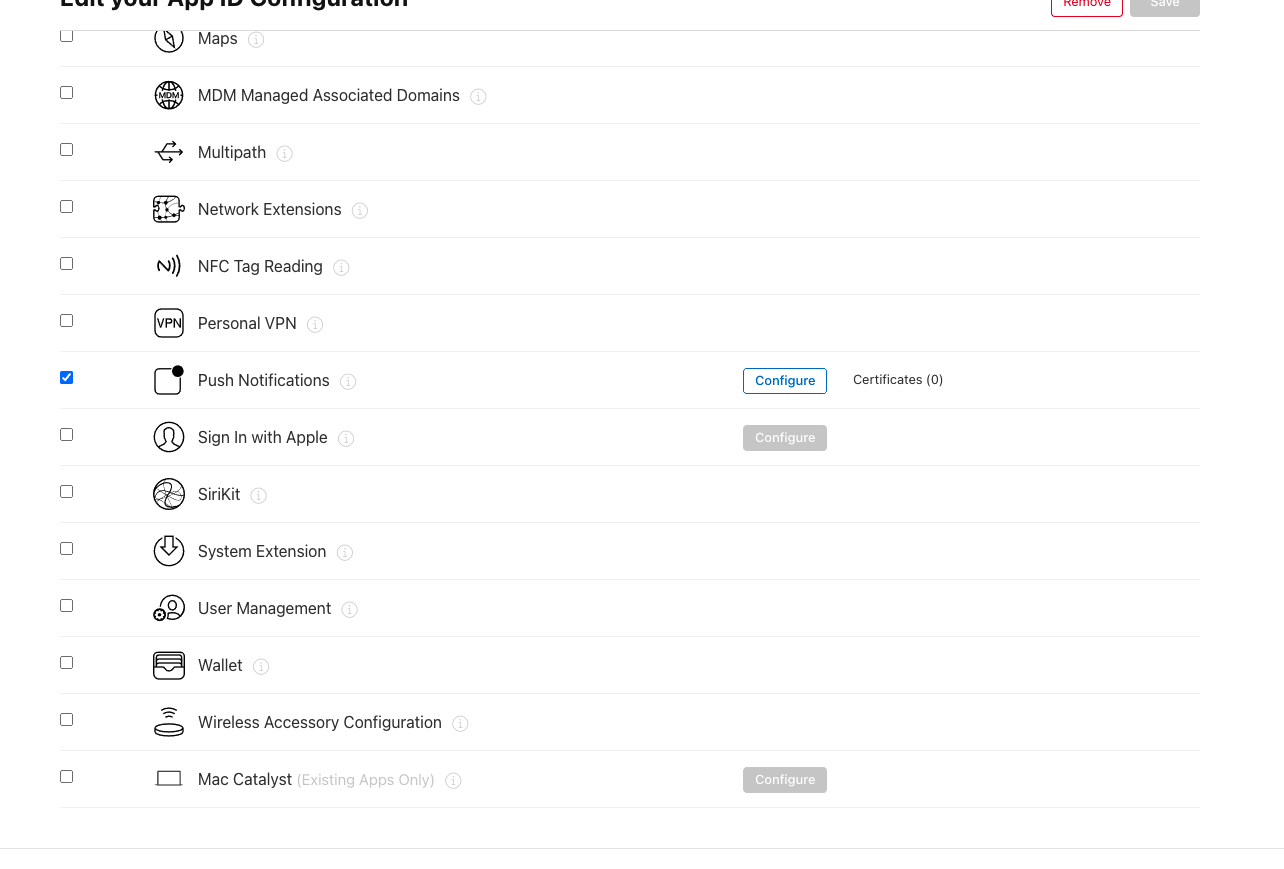Open info icon next to Sign In with Apple
Image resolution: width=1284 pixels, height=869 pixels.
click(346, 438)
